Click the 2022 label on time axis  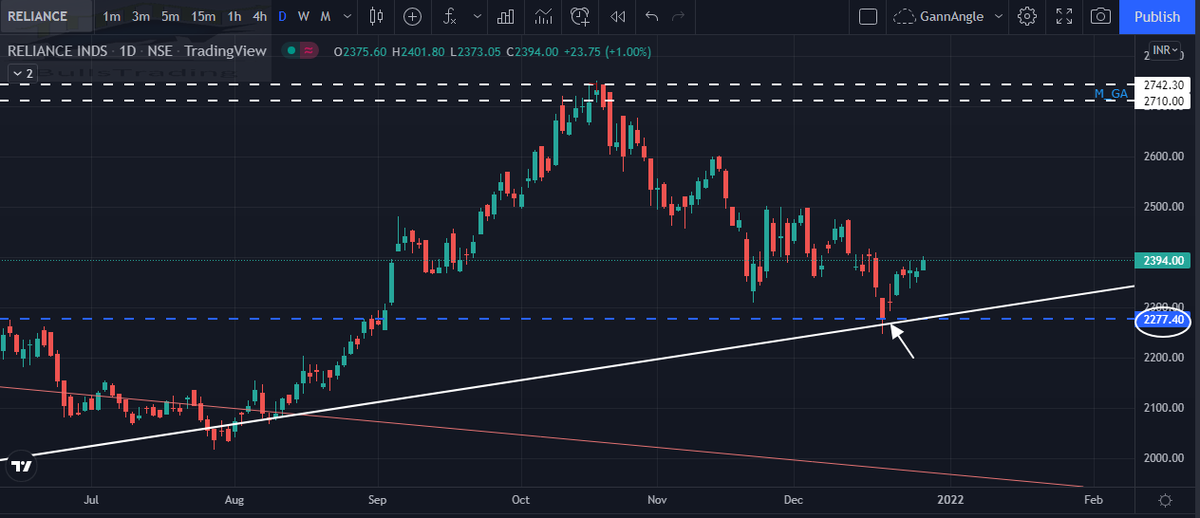point(951,498)
